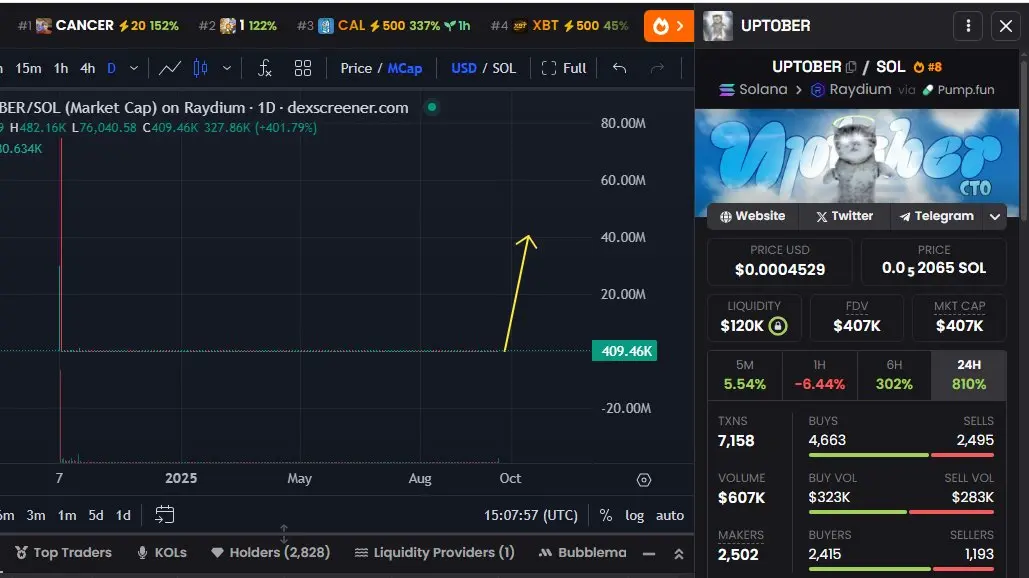Visit token Website link
The height and width of the screenshot is (578, 1029).
[x=753, y=216]
